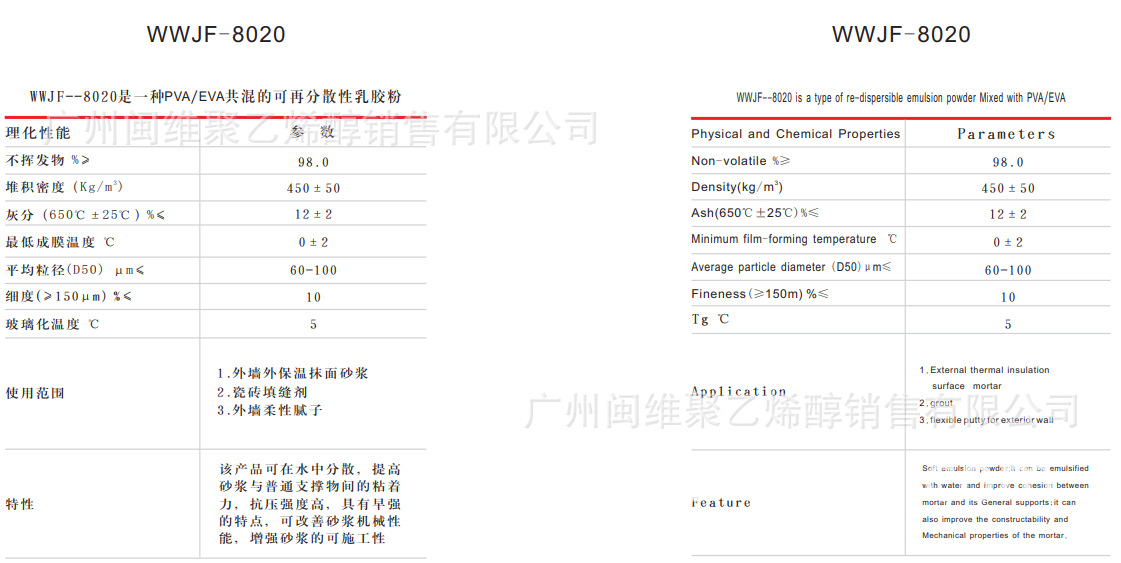Click the value 10 beside Fineness
Viewport: 1121px width, 563px height.
pos(1008,298)
